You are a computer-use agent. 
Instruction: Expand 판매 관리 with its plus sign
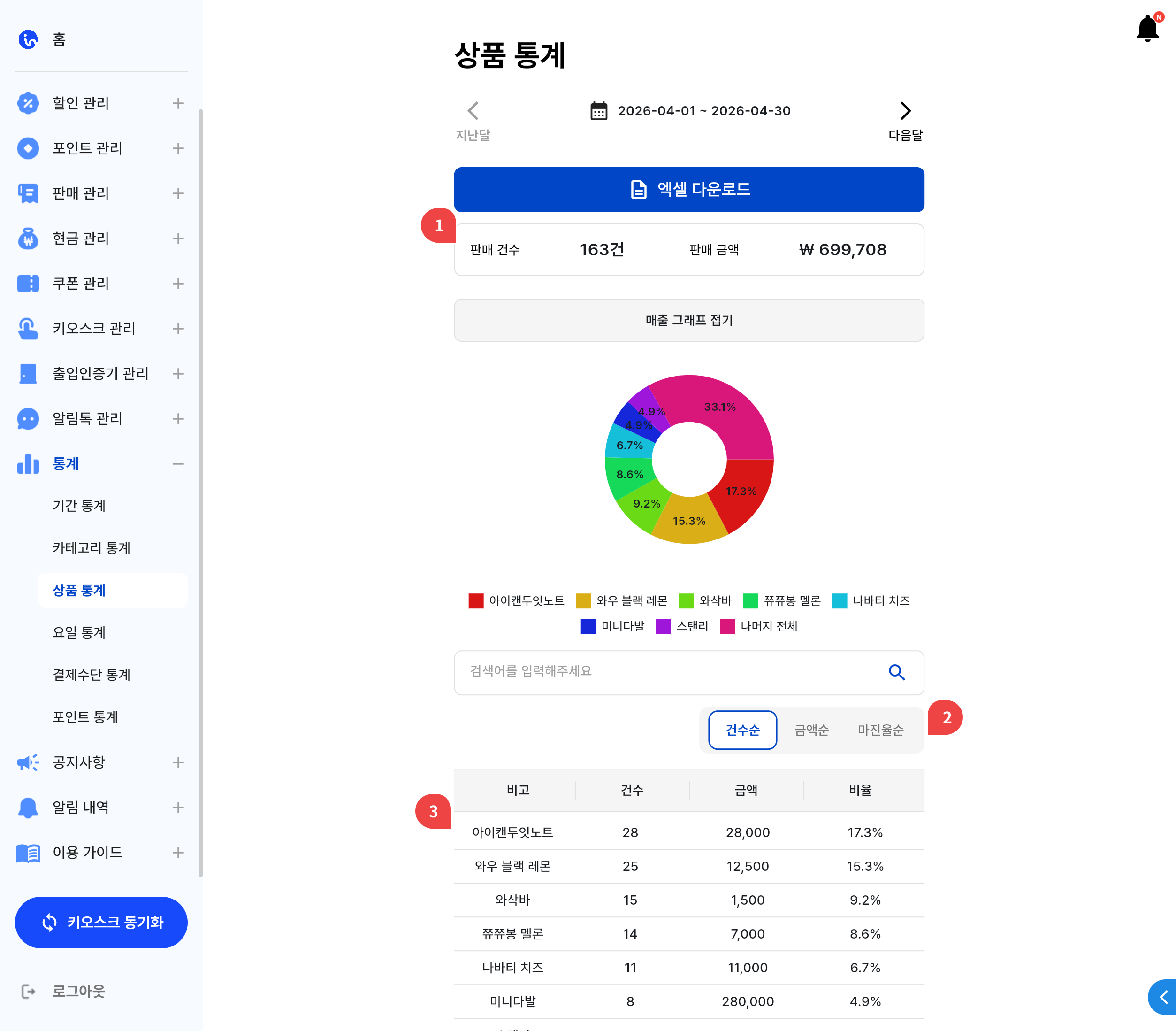pos(178,193)
